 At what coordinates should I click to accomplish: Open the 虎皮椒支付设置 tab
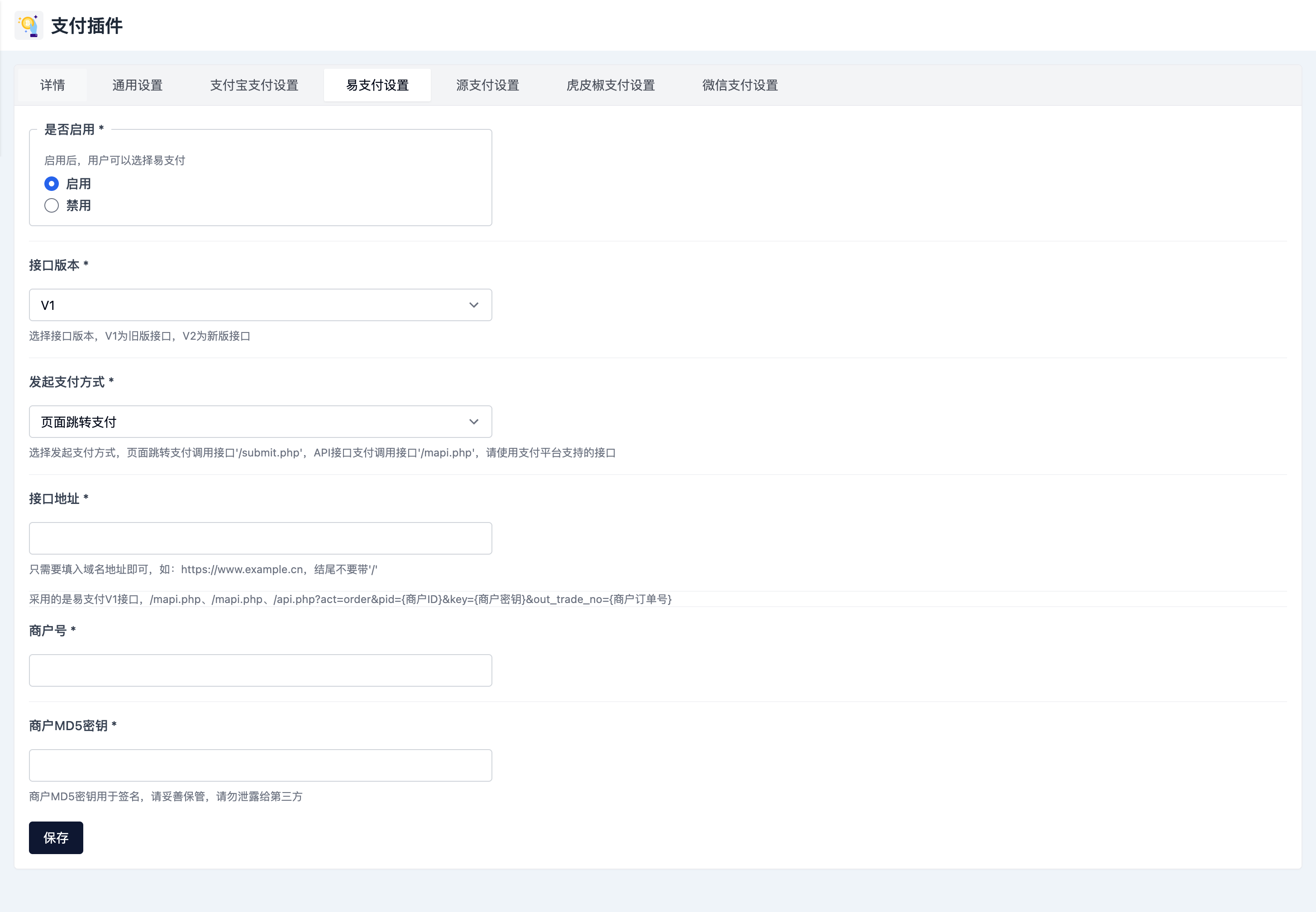610,85
